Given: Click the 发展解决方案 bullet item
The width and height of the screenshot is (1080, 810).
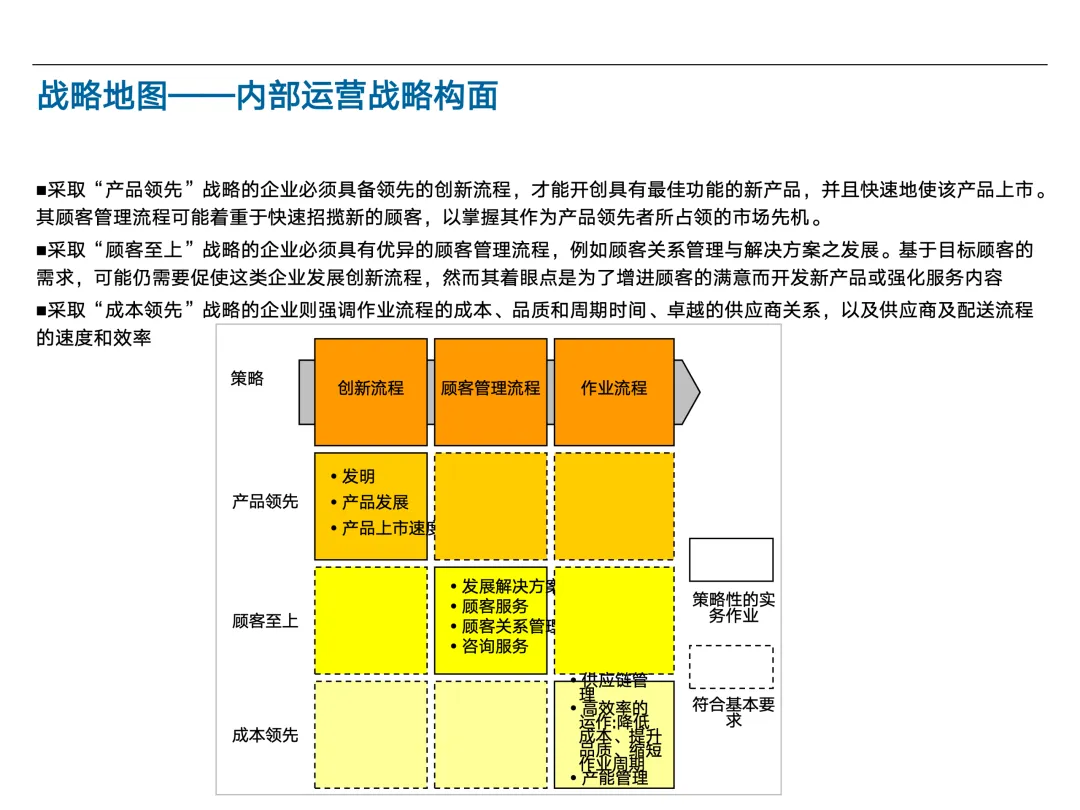Looking at the screenshot, I should click(503, 587).
